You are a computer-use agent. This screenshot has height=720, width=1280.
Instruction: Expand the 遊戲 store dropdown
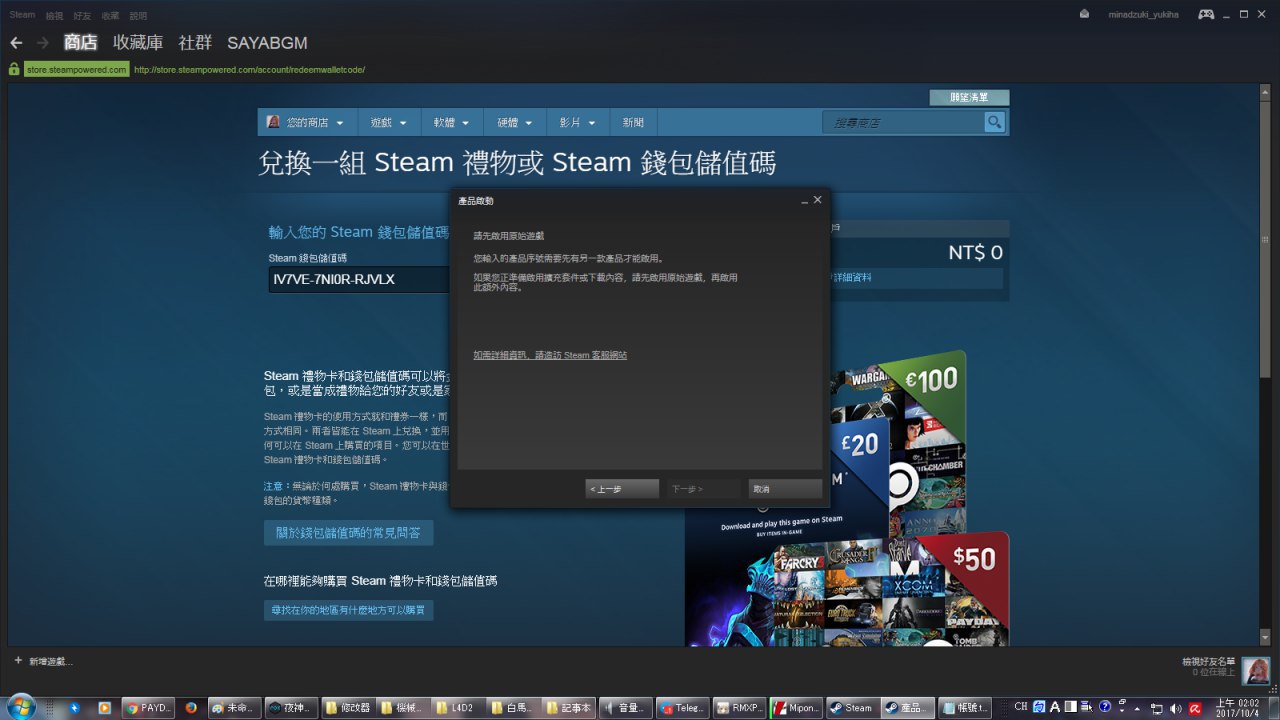[388, 123]
